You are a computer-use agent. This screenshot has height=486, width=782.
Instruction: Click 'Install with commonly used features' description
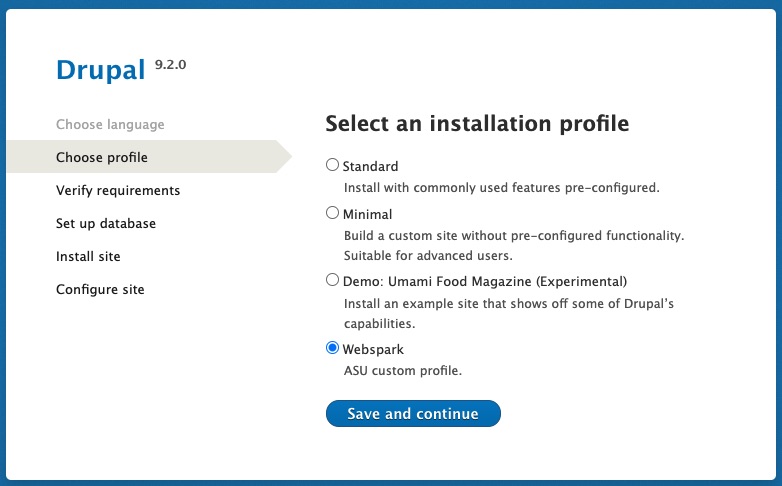pyautogui.click(x=502, y=188)
